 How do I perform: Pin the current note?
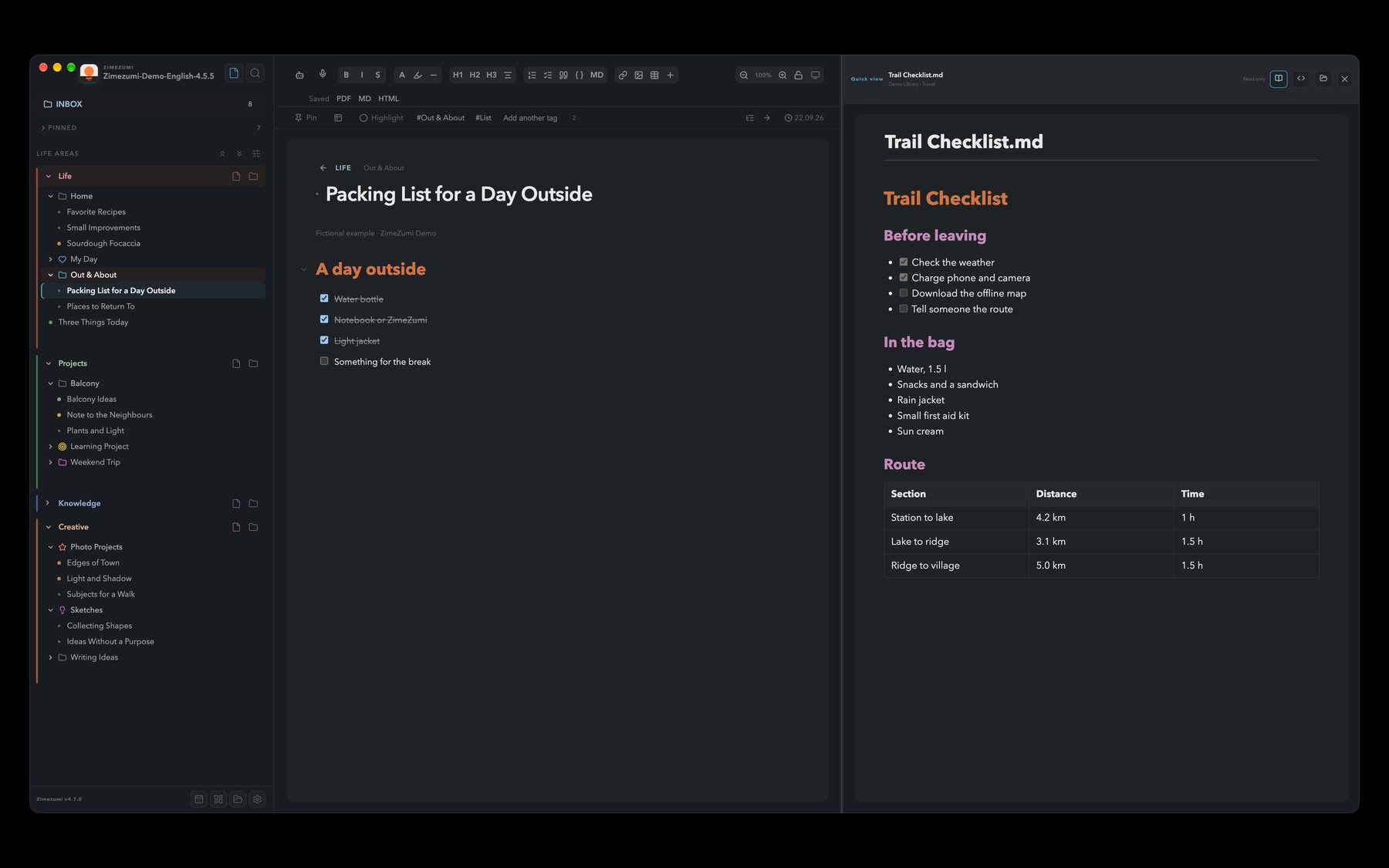click(306, 118)
